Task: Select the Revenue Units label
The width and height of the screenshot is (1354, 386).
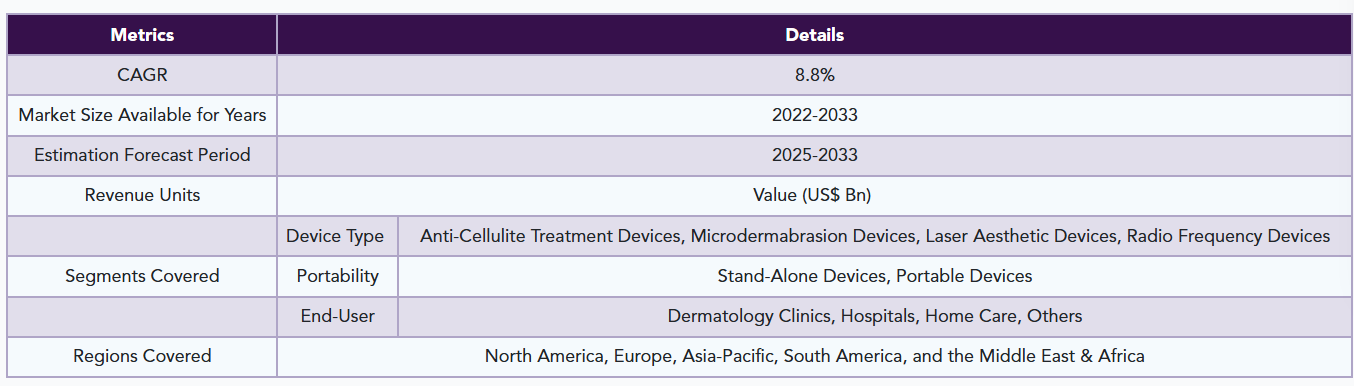Action: click(x=142, y=195)
